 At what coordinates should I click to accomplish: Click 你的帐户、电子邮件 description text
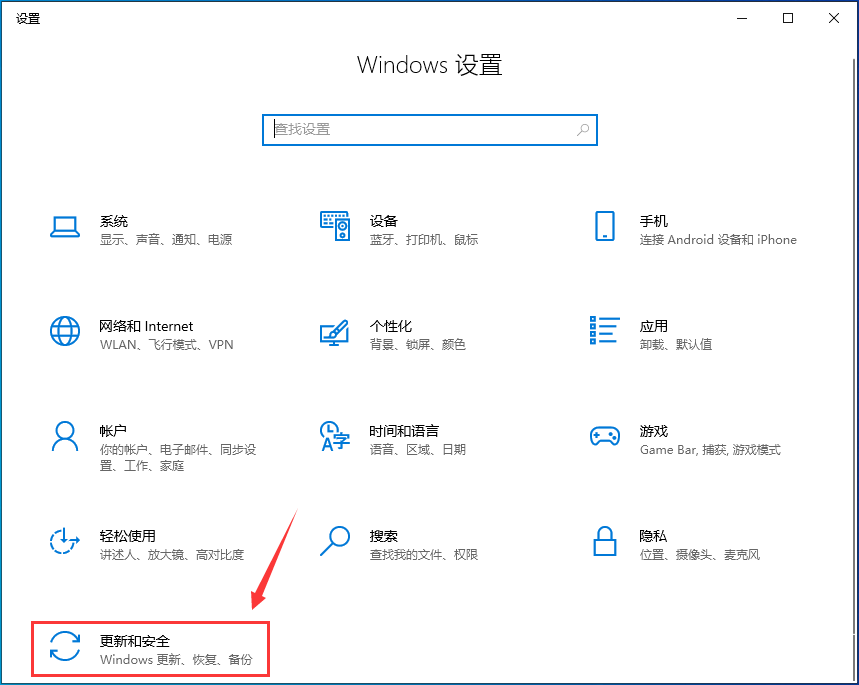(177, 458)
